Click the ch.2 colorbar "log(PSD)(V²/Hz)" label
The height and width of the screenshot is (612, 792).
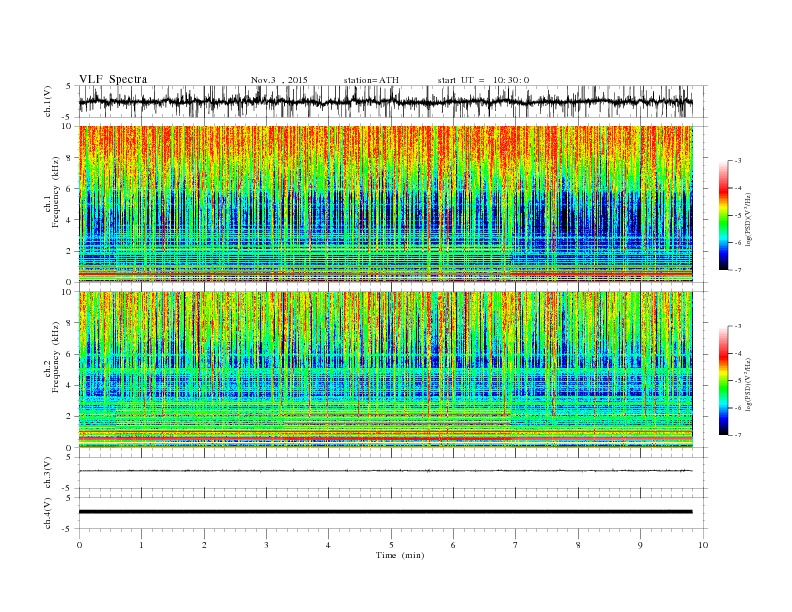pos(749,383)
